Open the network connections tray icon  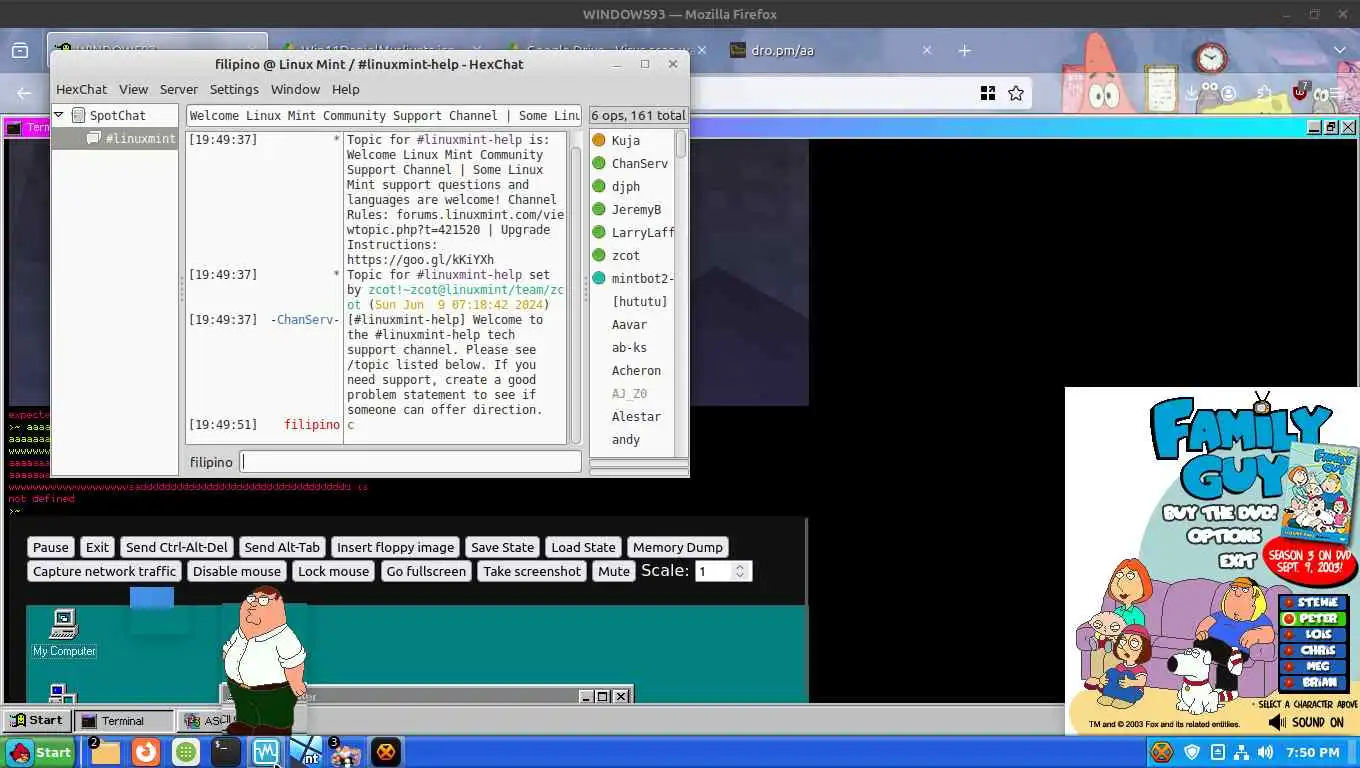click(1241, 752)
